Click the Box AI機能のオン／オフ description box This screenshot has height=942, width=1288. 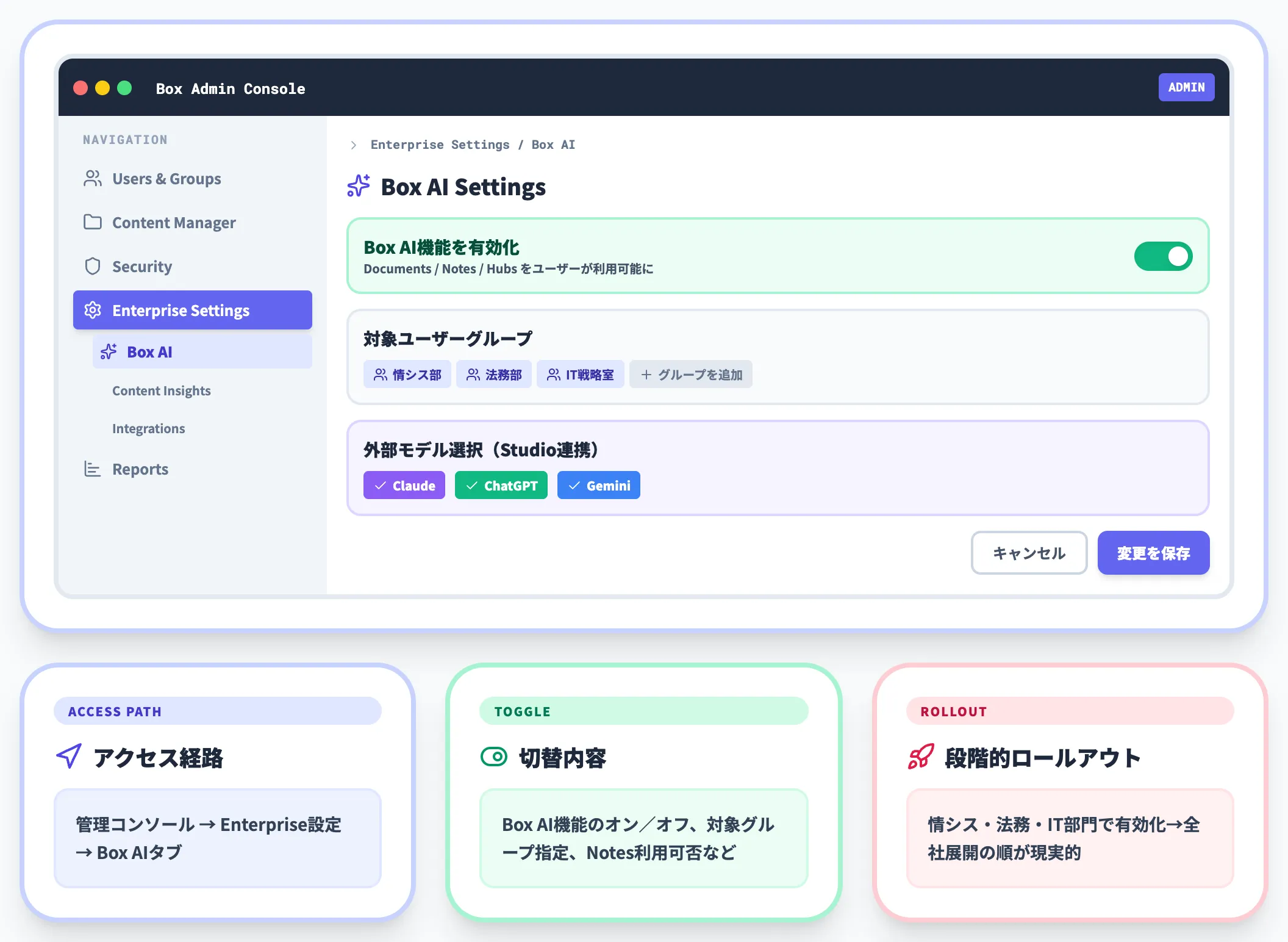[644, 838]
